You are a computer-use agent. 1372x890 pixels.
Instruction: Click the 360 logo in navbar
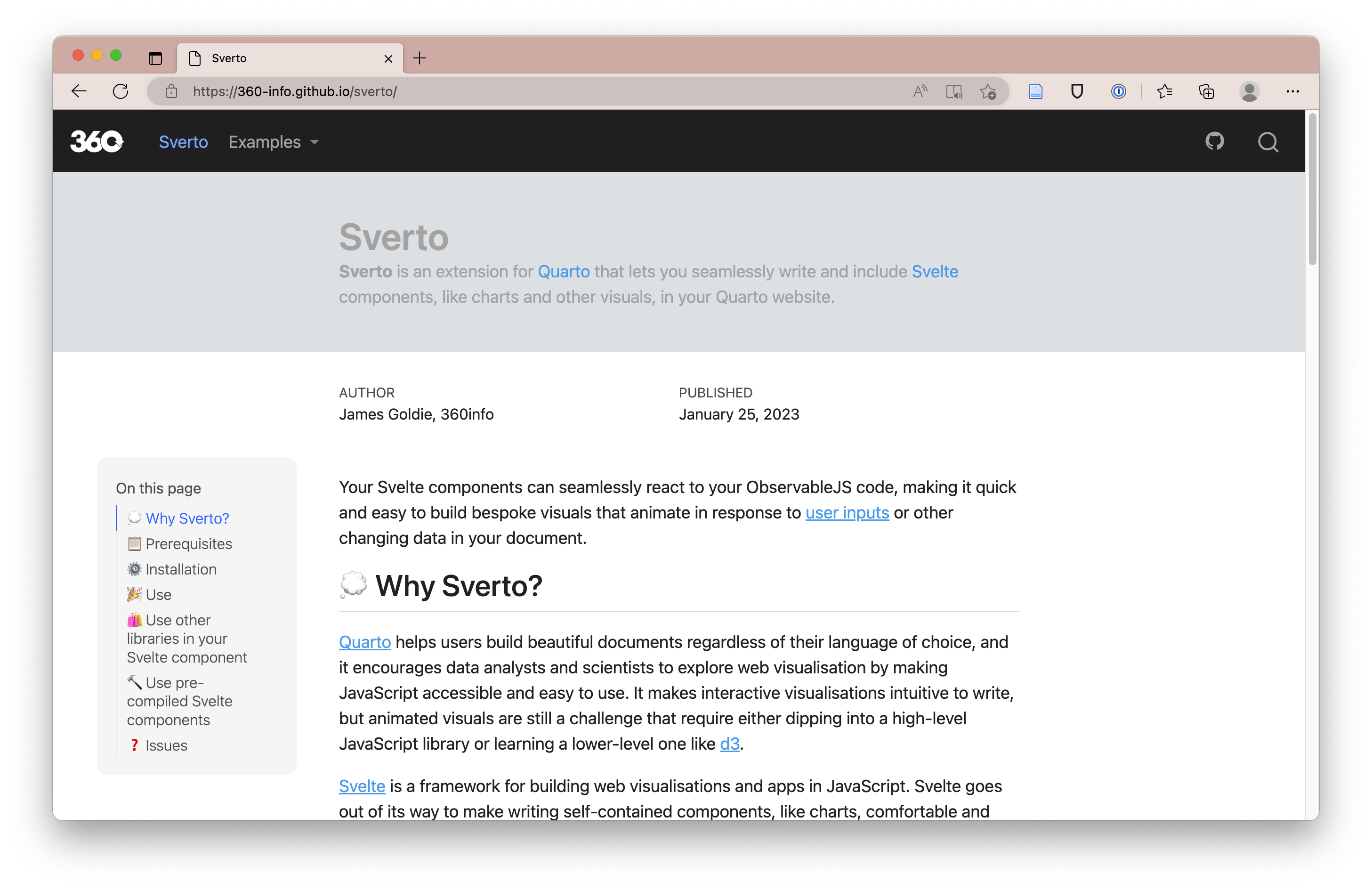[x=97, y=141]
